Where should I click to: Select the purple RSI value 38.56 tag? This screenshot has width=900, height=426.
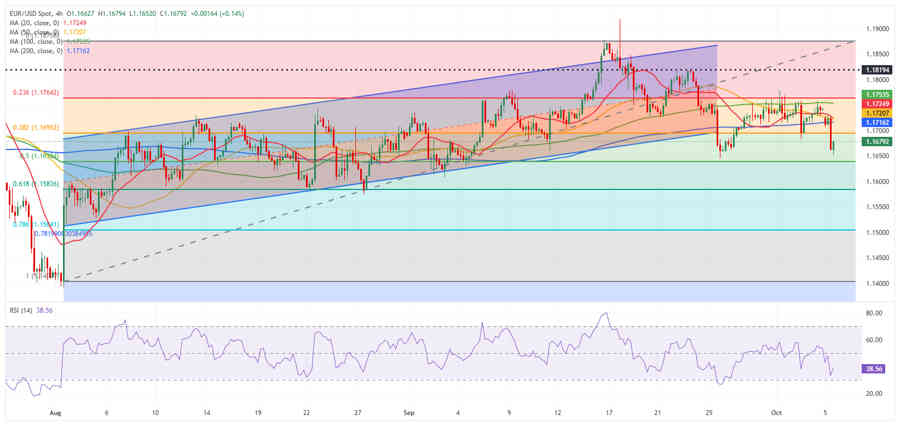point(876,369)
